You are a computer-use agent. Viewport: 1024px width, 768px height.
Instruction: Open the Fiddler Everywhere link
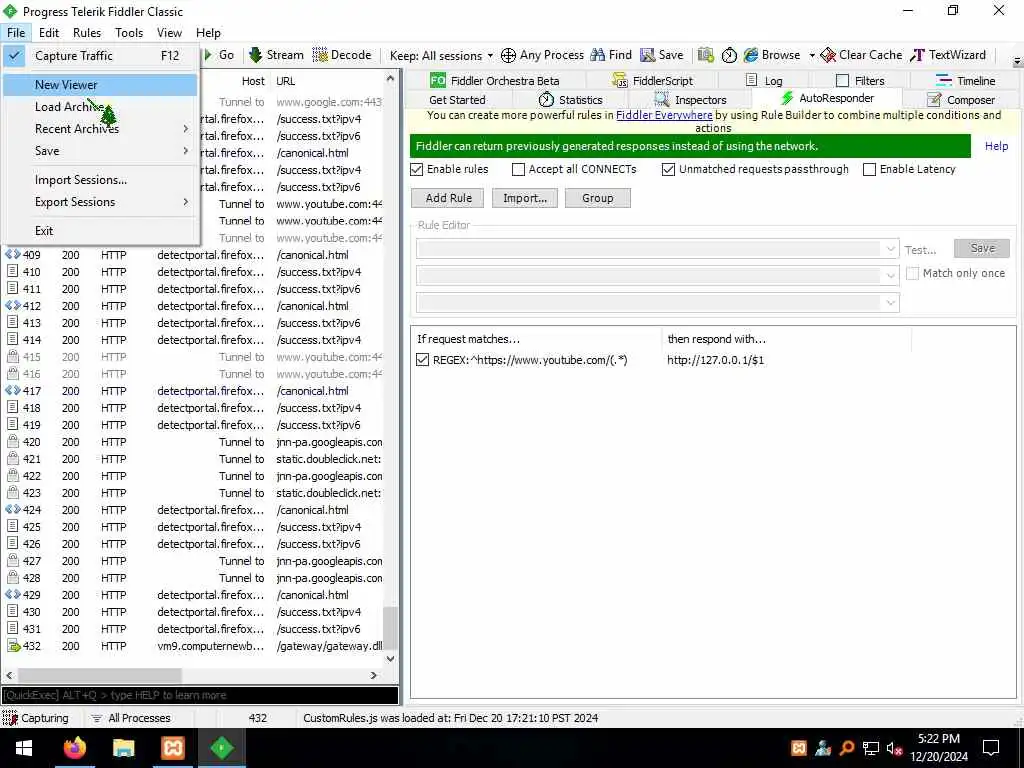coord(664,115)
